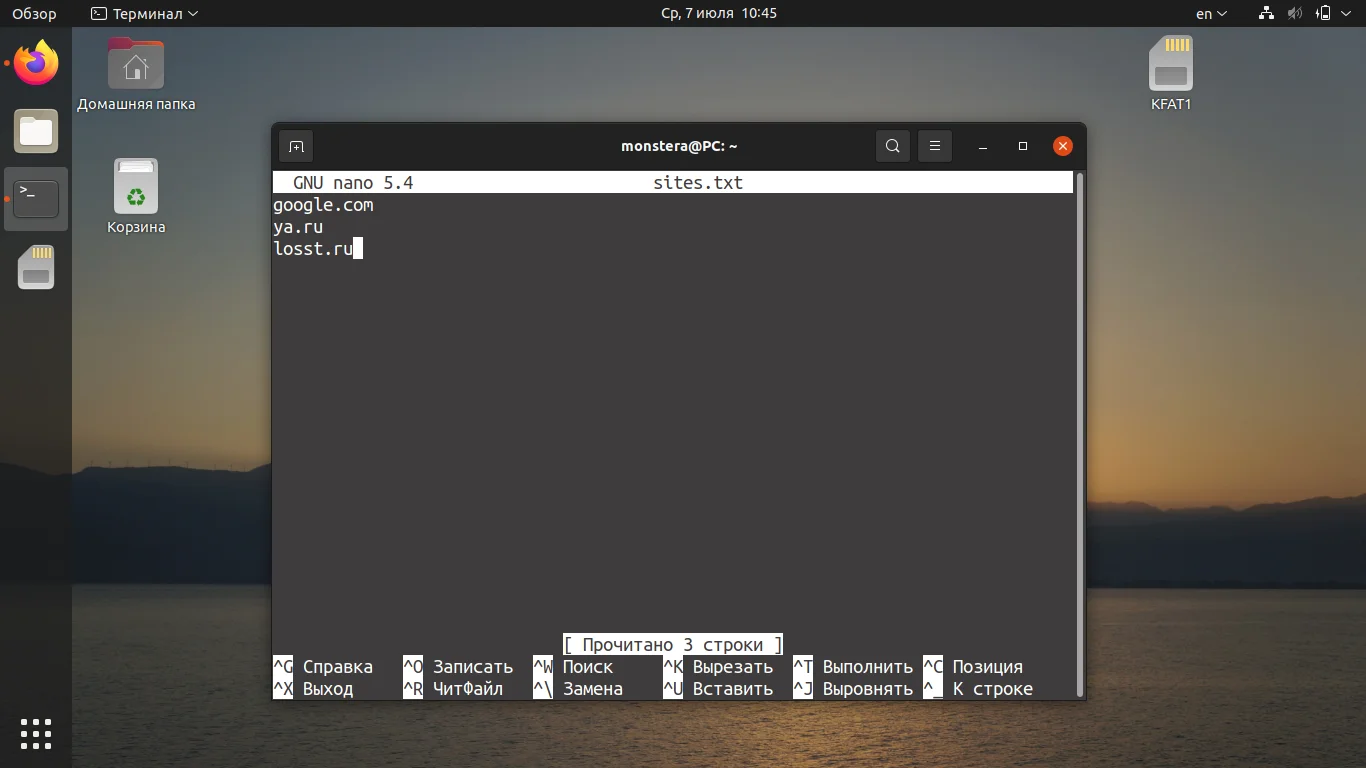Click the Вставить shortcut in nano
Screen dimensions: 1366x768
pos(718,689)
